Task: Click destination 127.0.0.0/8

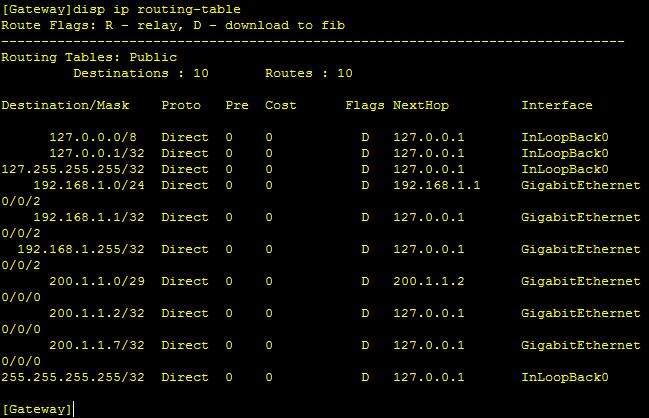Action: click(x=93, y=137)
